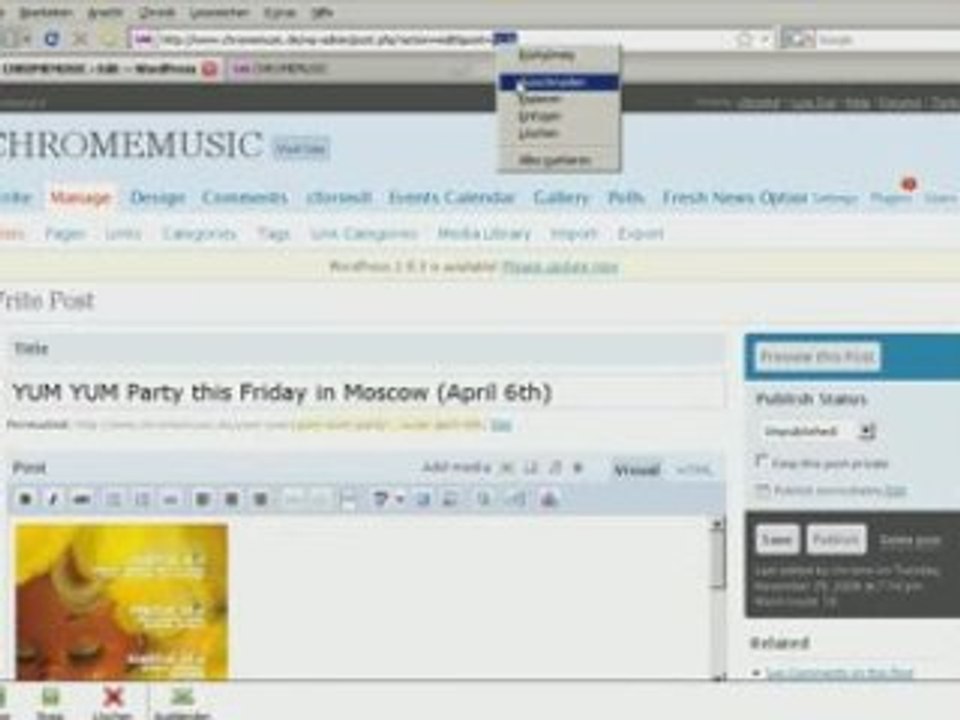
Task: Open the Events Calendar admin tab
Action: click(x=452, y=198)
